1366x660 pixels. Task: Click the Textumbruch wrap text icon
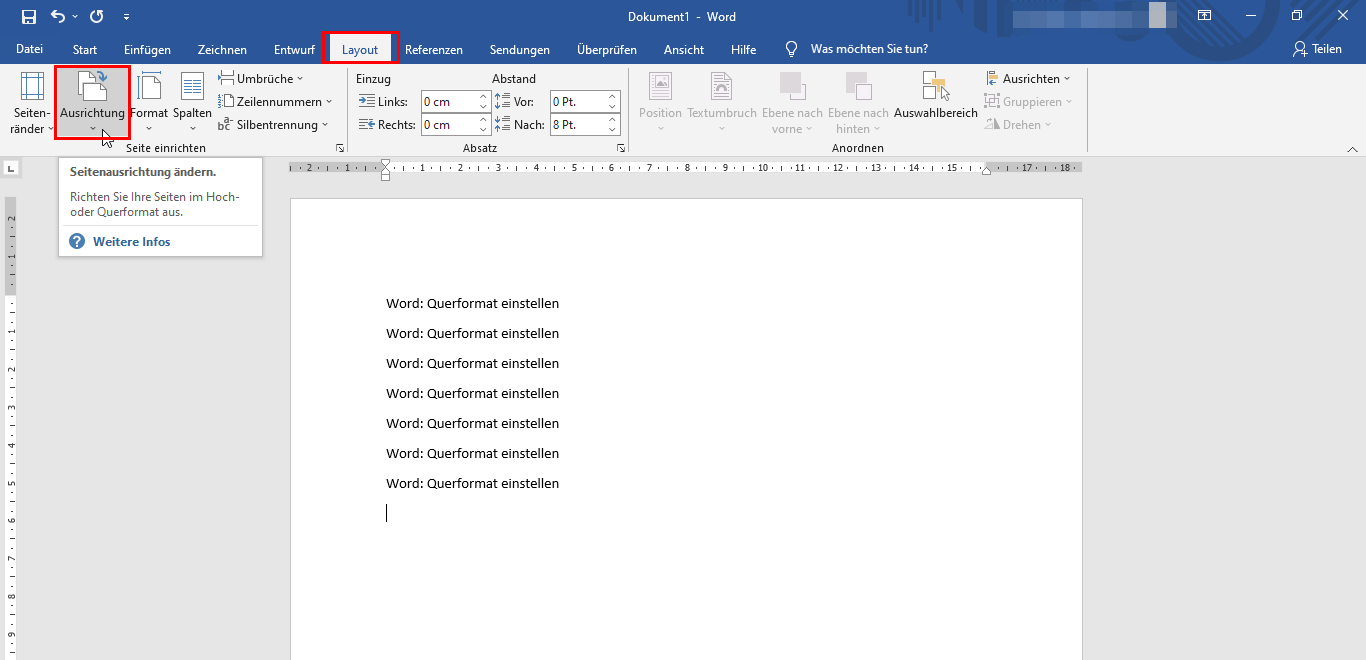point(722,87)
